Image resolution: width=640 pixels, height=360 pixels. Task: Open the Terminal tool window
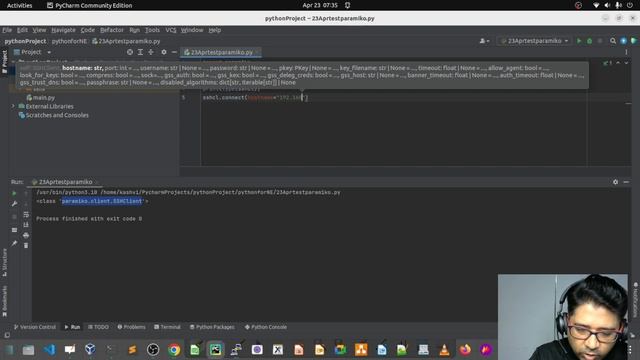pos(167,327)
